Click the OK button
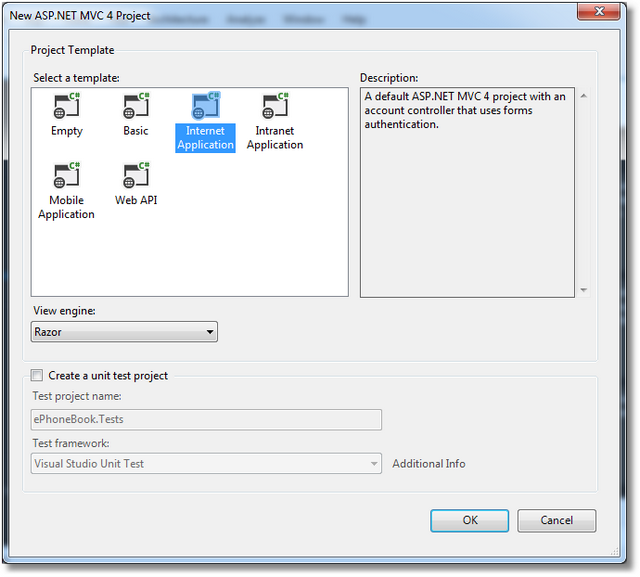640x577 pixels. (469, 520)
